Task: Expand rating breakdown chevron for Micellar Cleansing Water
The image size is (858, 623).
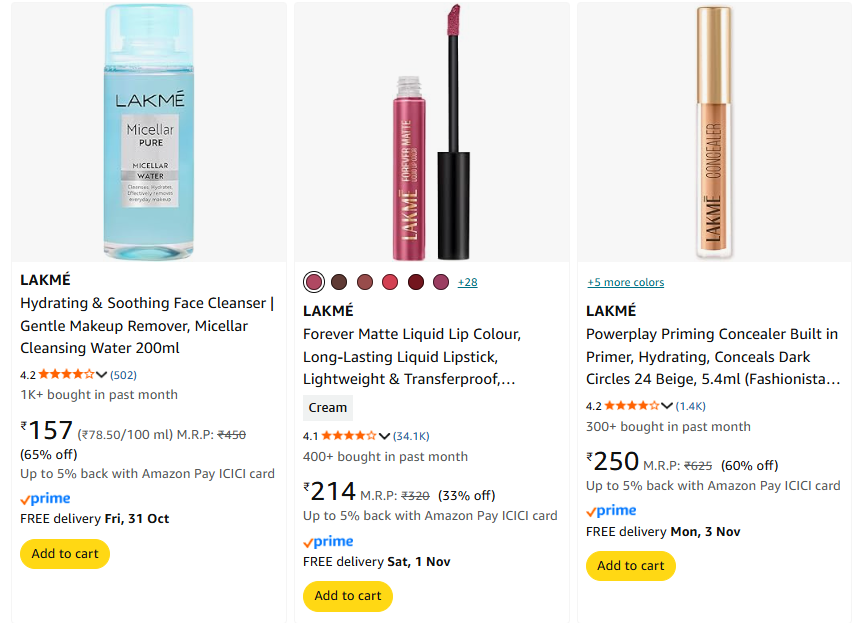Action: [x=101, y=375]
